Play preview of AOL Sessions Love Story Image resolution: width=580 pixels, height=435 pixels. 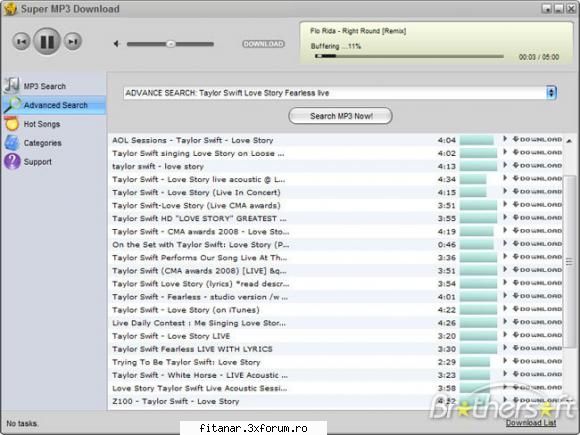click(x=505, y=139)
